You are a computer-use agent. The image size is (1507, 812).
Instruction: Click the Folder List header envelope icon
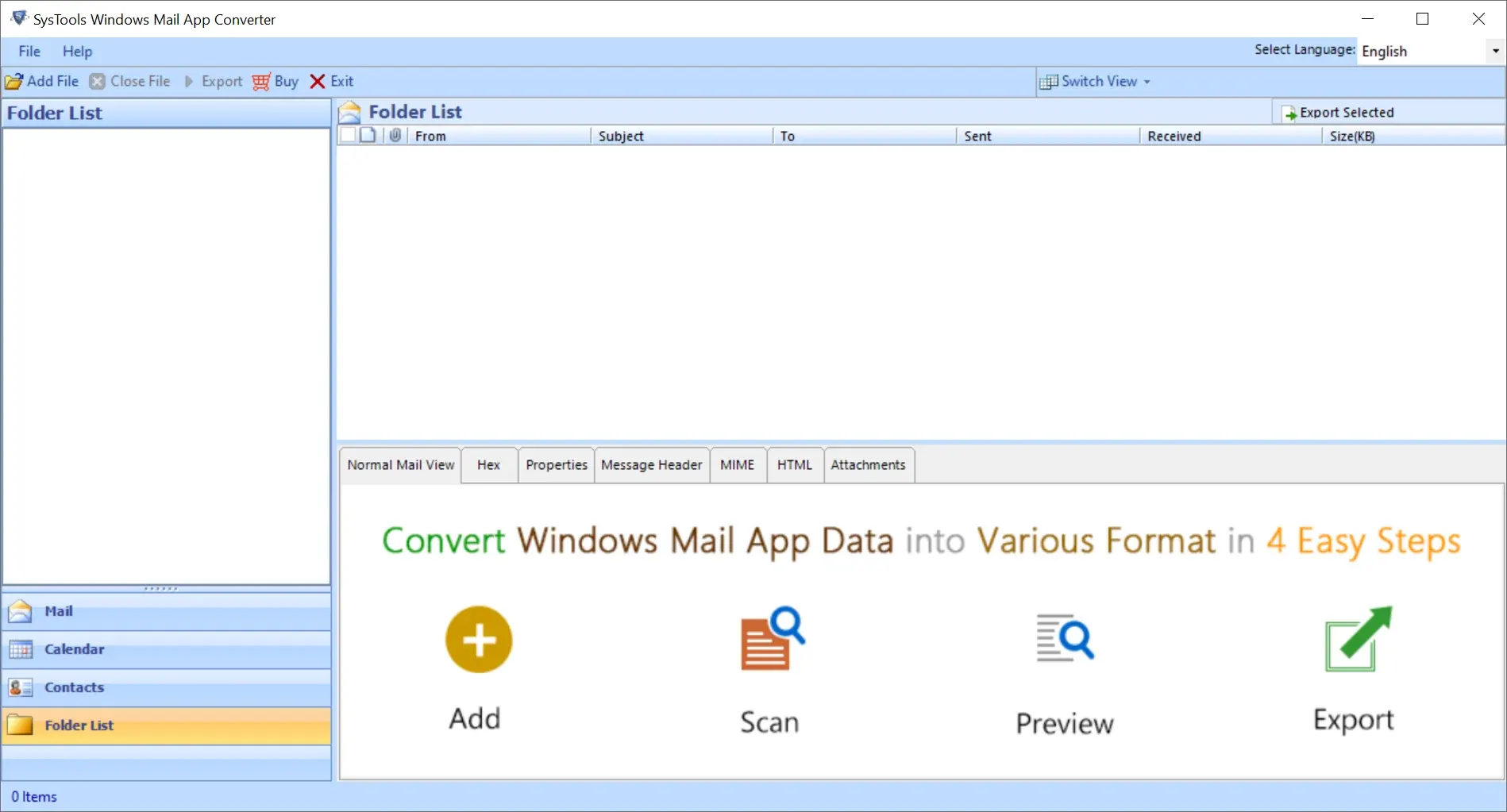click(x=349, y=111)
